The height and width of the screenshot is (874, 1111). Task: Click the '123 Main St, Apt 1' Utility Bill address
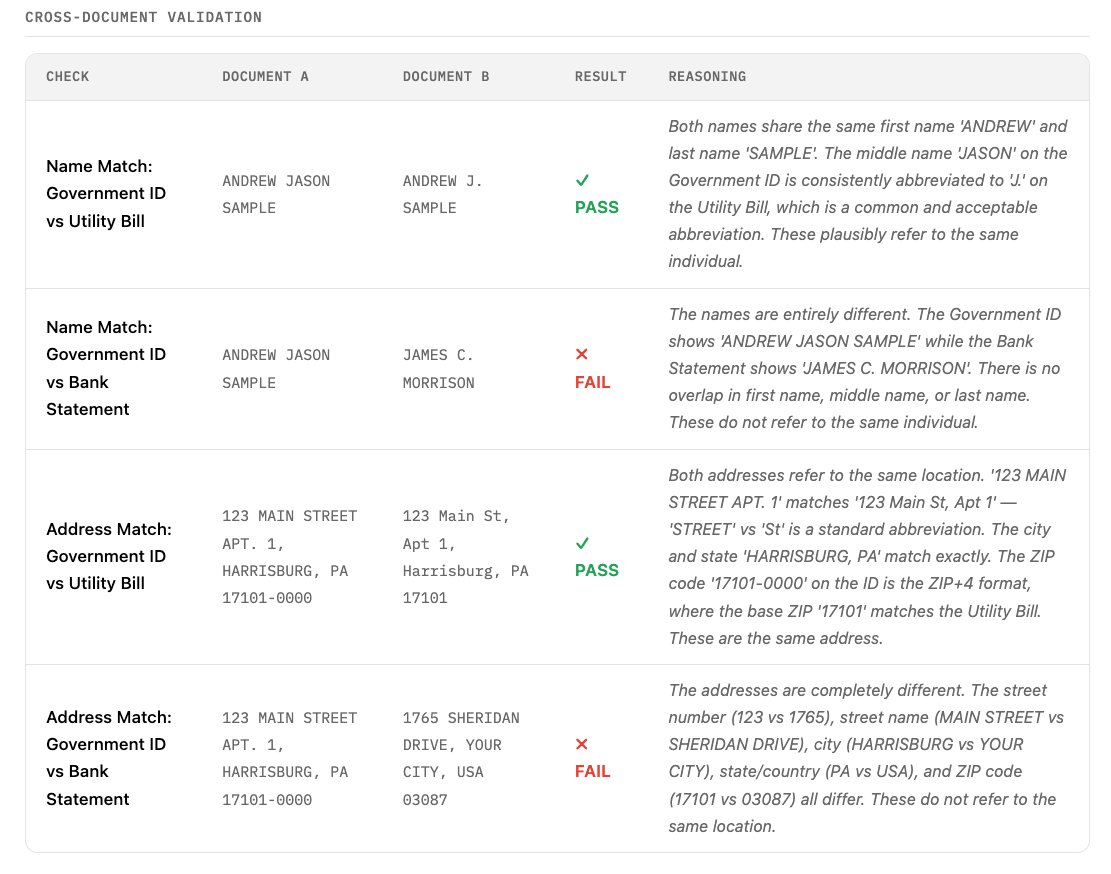pos(465,557)
